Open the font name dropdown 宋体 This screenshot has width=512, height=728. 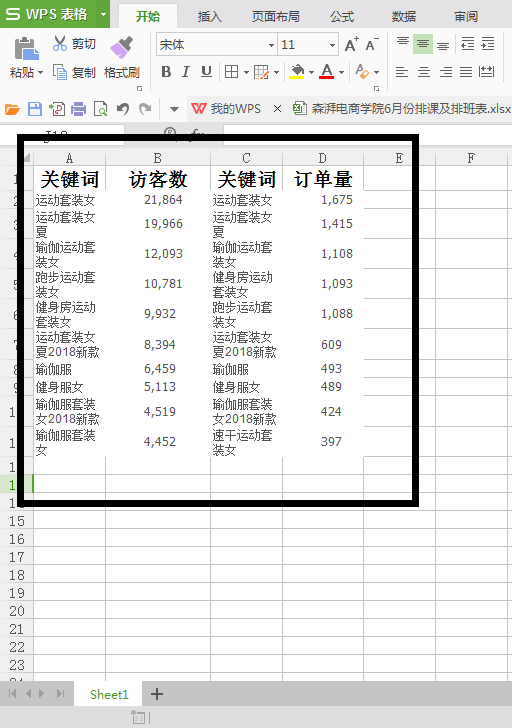[x=271, y=45]
